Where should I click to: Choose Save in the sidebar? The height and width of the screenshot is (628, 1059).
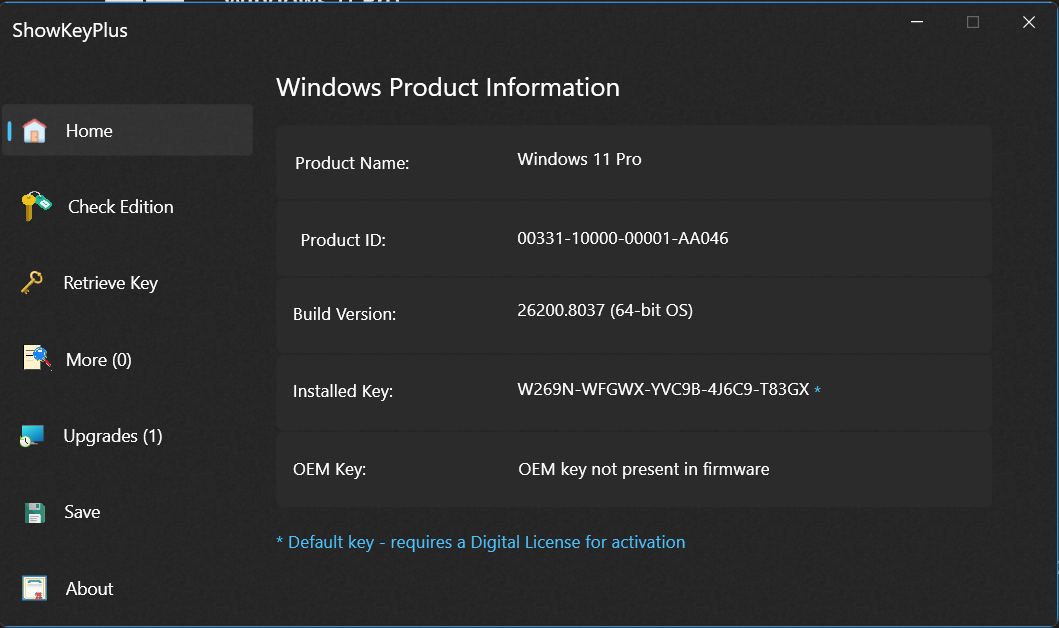tap(82, 512)
